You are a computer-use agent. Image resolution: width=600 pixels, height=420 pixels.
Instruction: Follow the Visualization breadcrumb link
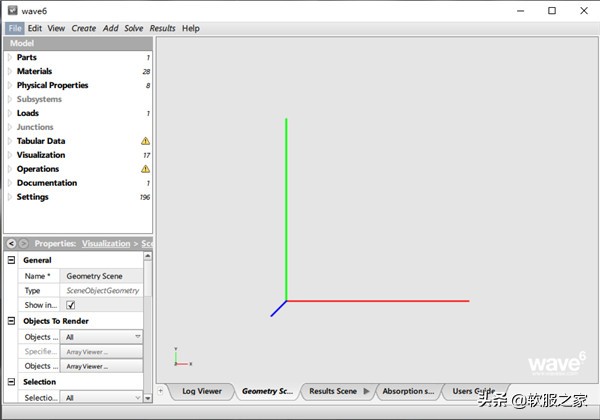[106, 243]
